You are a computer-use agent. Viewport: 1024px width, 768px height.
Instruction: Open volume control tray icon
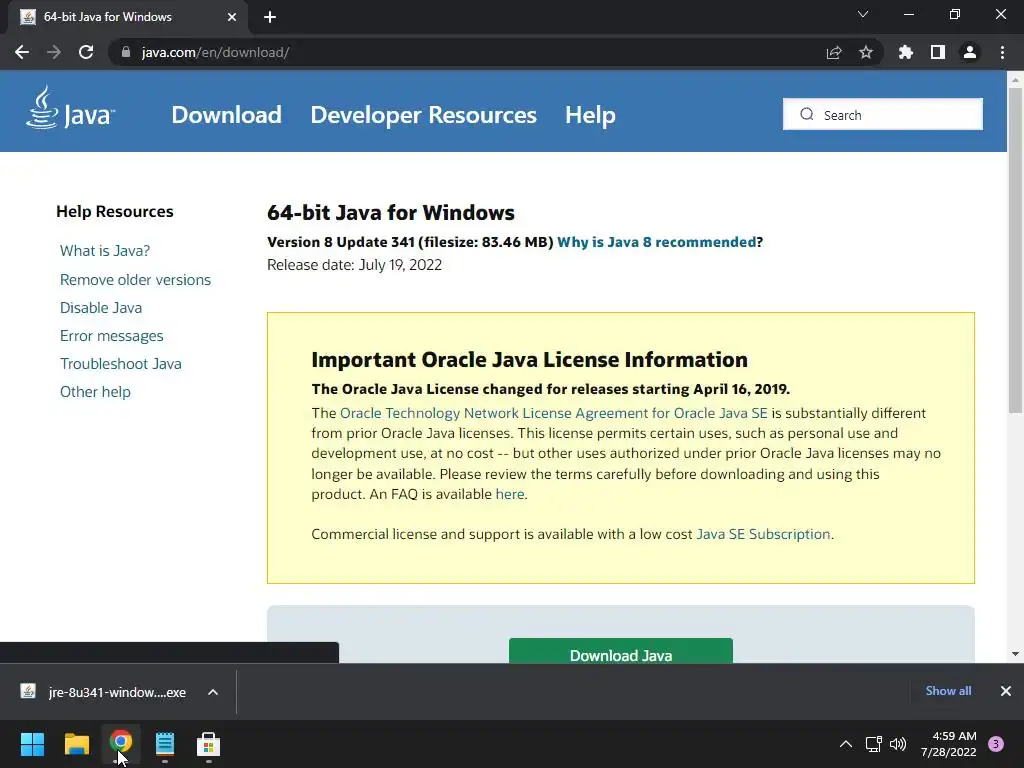pos(899,744)
